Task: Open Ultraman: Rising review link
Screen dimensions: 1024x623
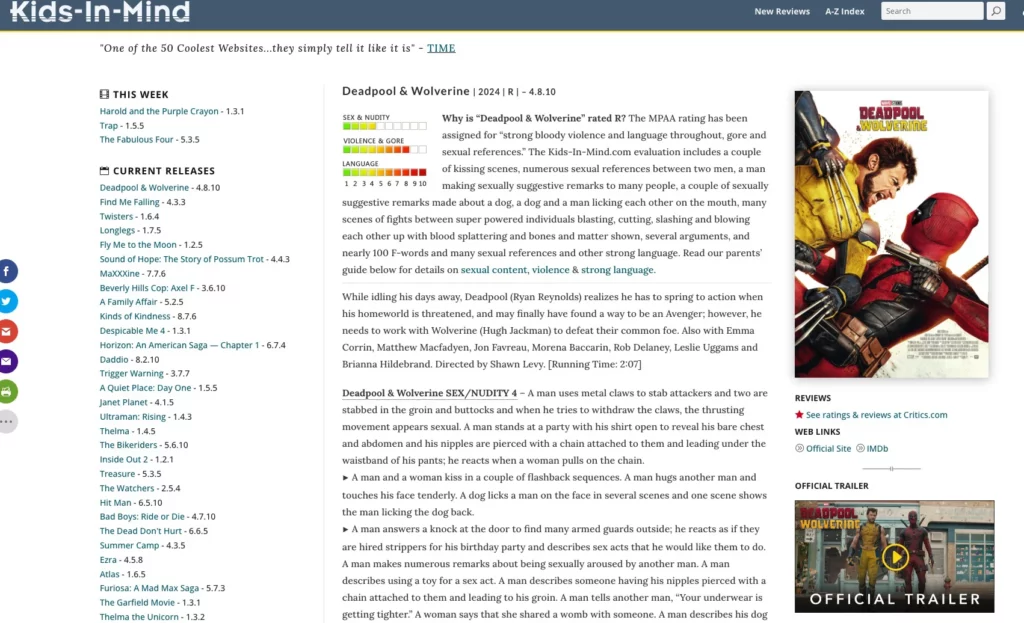Action: (133, 417)
